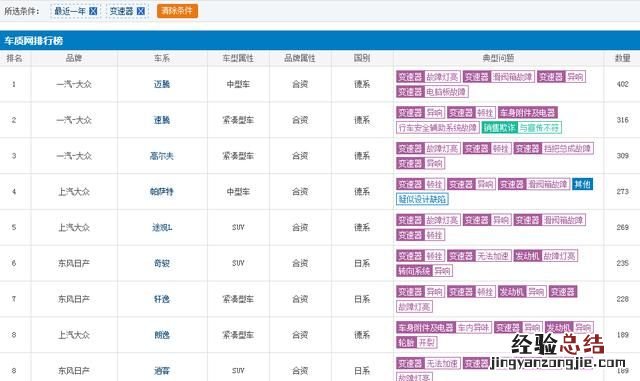Viewport: 640px width, 381px height.
Task: Click count 316 in 速腾 row
Action: (x=622, y=120)
